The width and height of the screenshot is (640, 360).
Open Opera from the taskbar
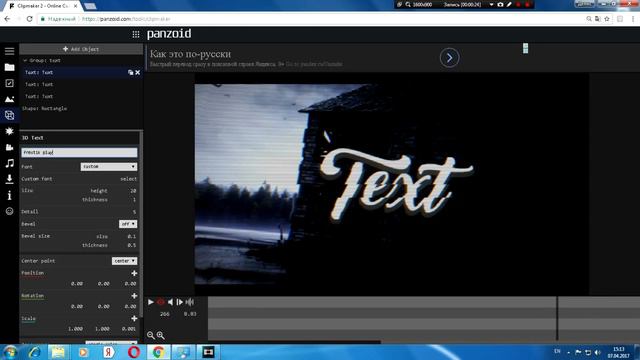pyautogui.click(x=134, y=352)
